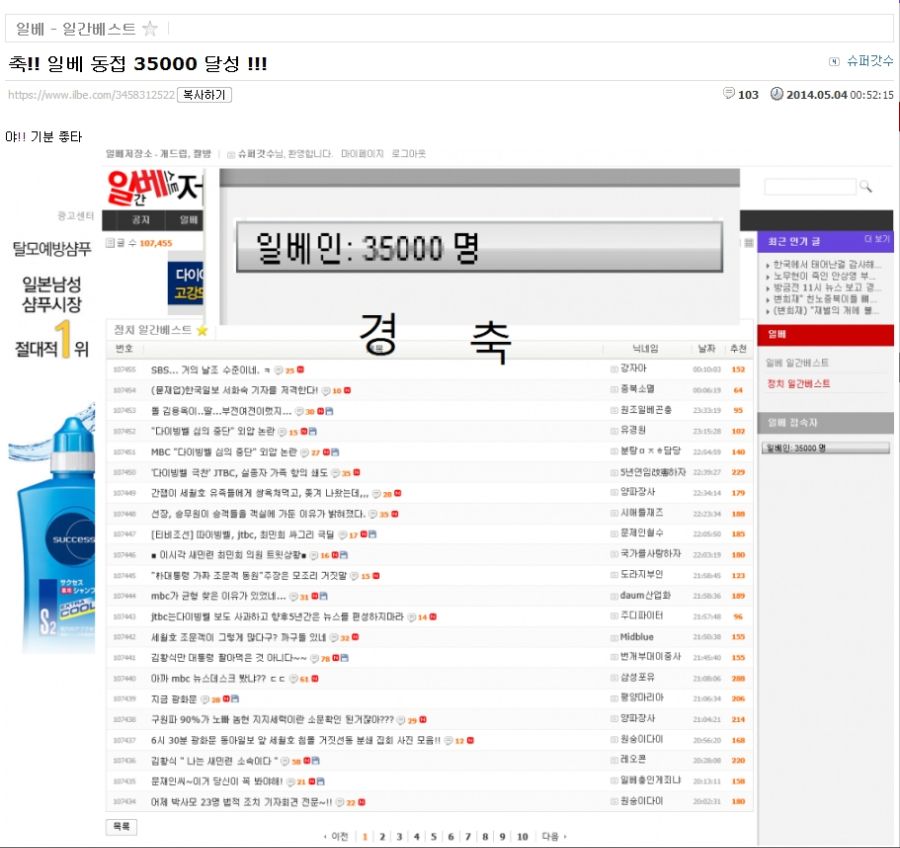Expand the 한국에서 태어난걸 감사해 sidebar item arrow

[767, 265]
